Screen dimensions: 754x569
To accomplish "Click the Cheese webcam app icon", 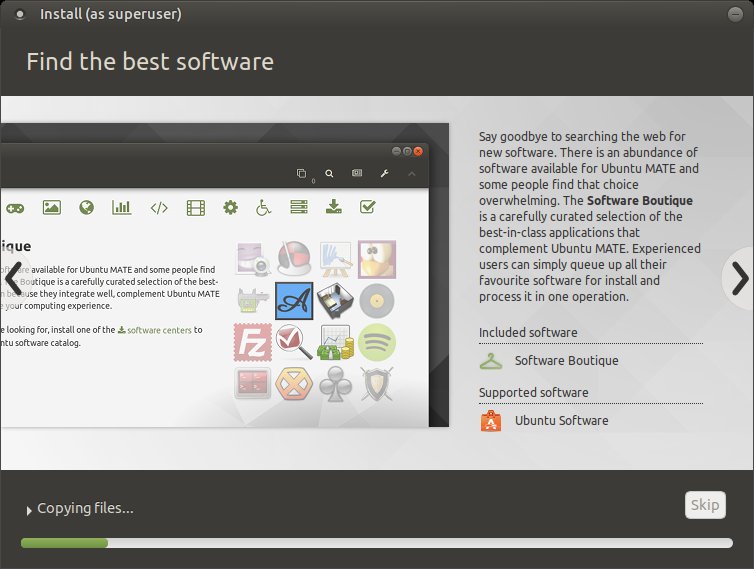I will pos(253,259).
